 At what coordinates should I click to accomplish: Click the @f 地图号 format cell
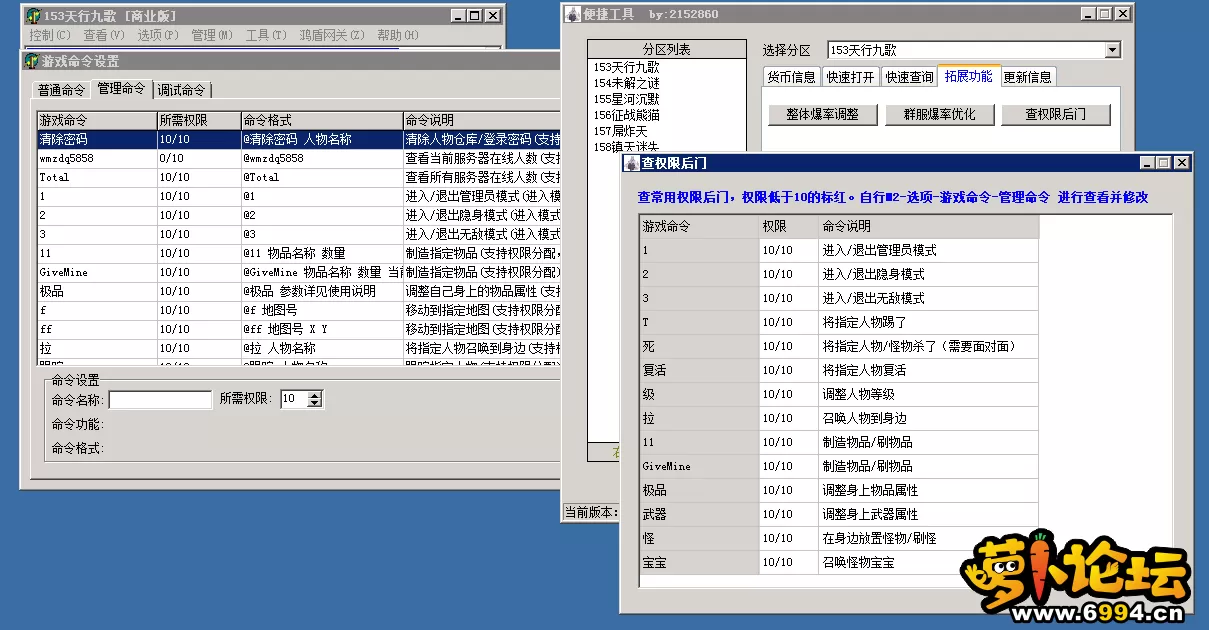click(x=321, y=310)
